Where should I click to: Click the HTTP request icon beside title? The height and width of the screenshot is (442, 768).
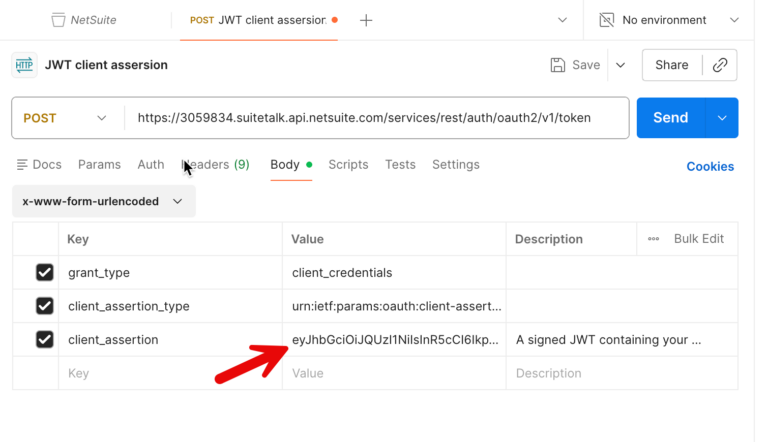(x=24, y=65)
